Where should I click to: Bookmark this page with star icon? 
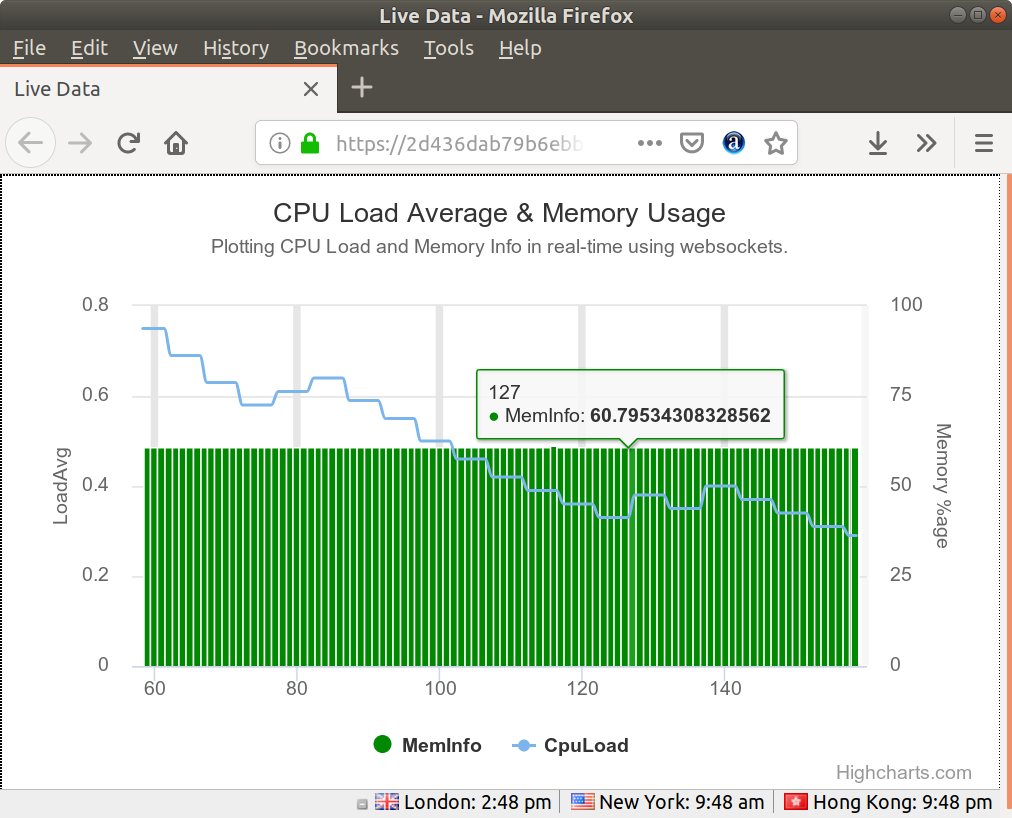[776, 144]
